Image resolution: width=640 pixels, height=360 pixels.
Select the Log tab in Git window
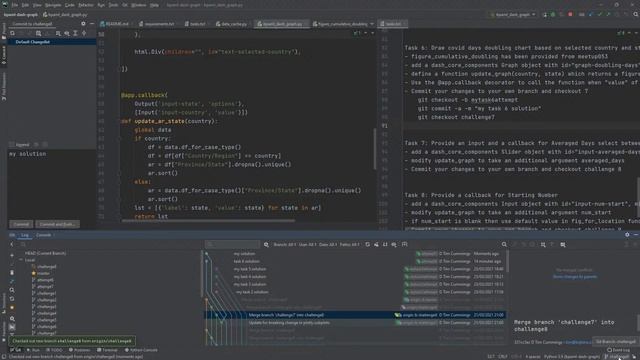click(25, 235)
